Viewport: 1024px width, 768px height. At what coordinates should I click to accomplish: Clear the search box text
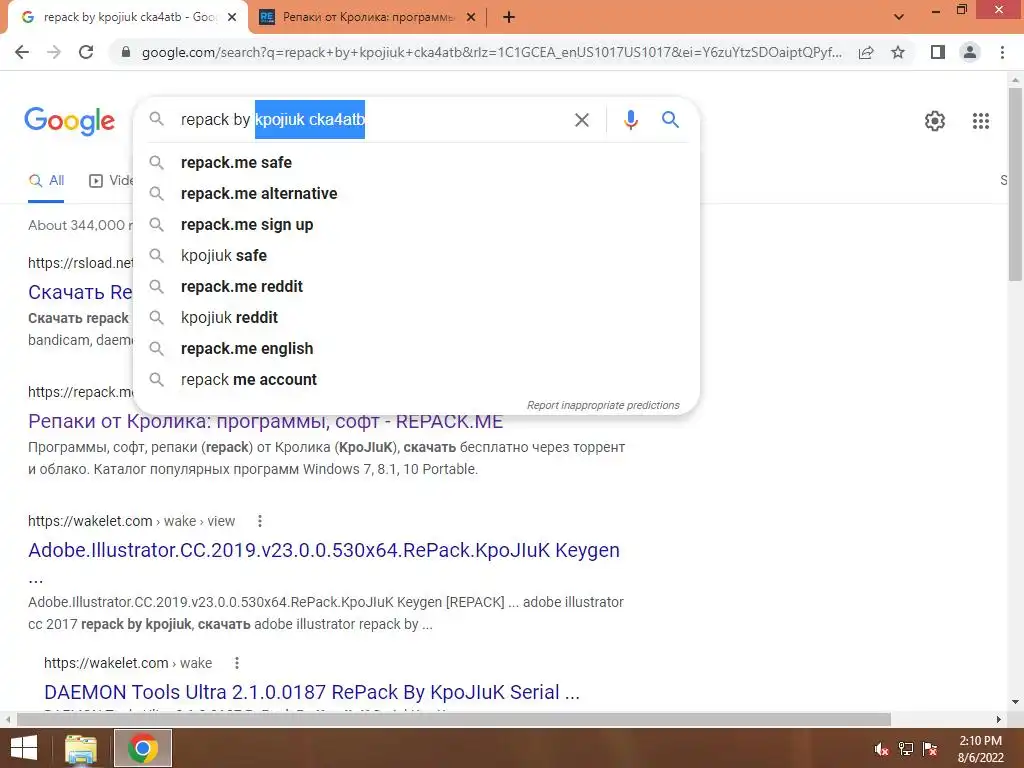[x=581, y=120]
